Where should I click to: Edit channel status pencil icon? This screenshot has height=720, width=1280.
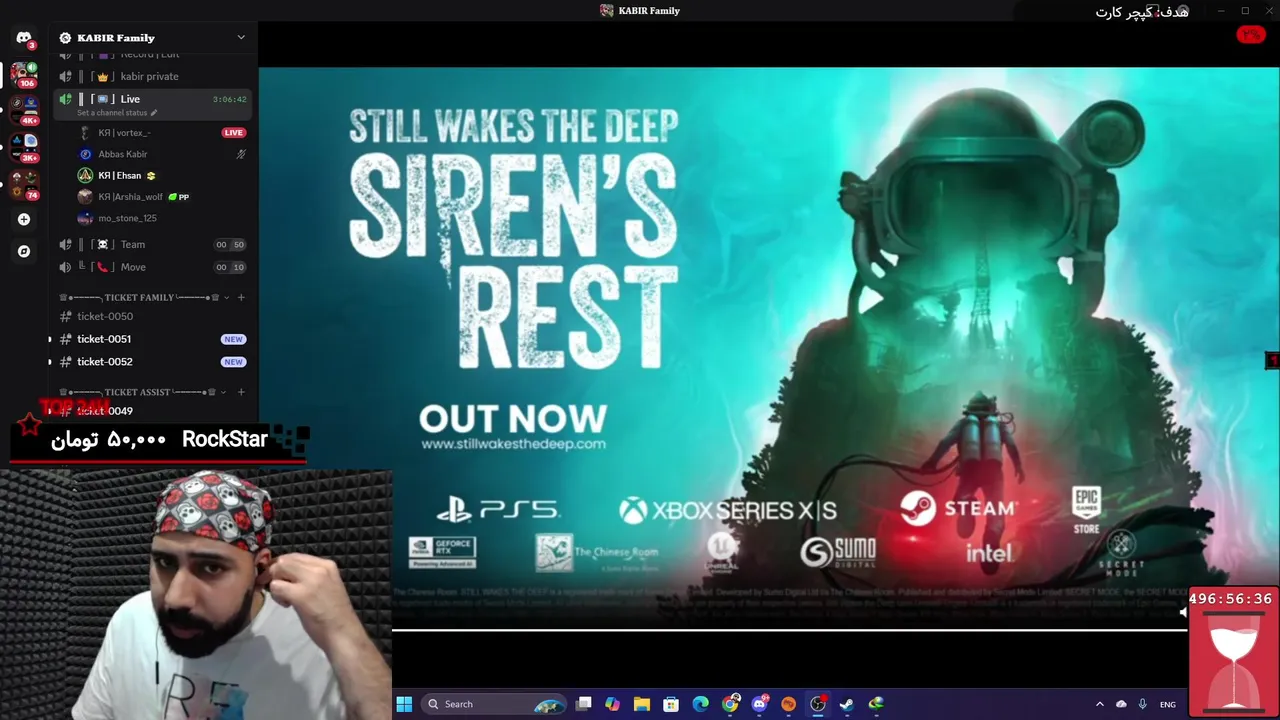point(153,113)
